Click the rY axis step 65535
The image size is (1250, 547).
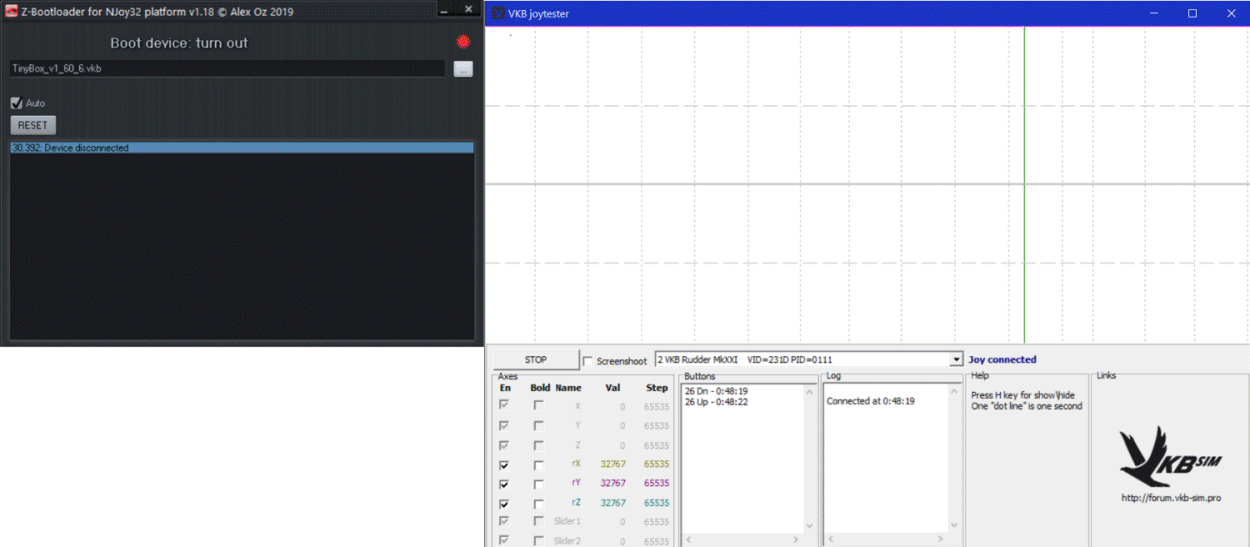[656, 484]
